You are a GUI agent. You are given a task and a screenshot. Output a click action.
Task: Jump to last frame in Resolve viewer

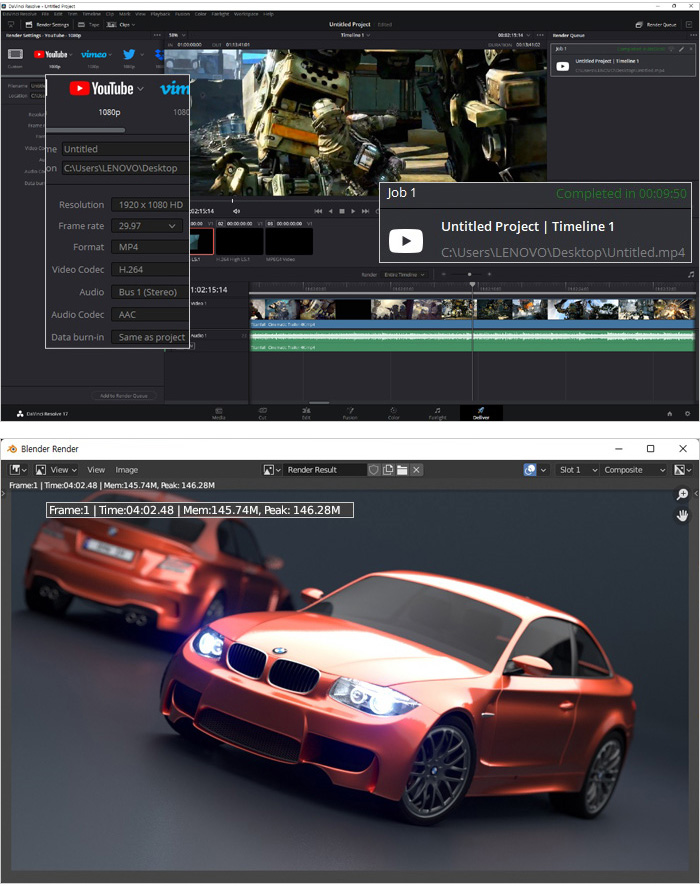366,211
